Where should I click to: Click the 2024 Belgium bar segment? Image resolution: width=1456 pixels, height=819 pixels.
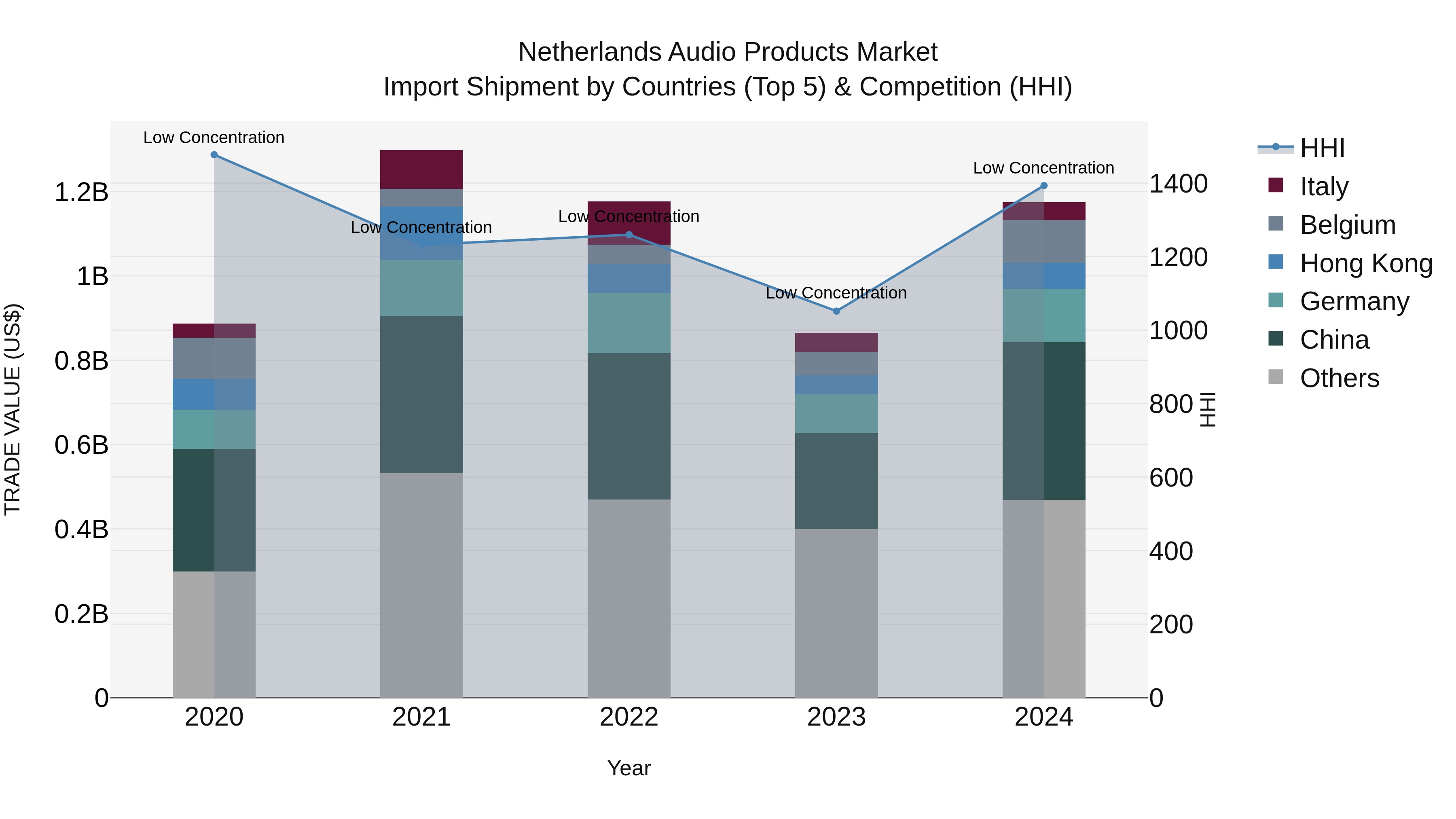pyautogui.click(x=1044, y=241)
